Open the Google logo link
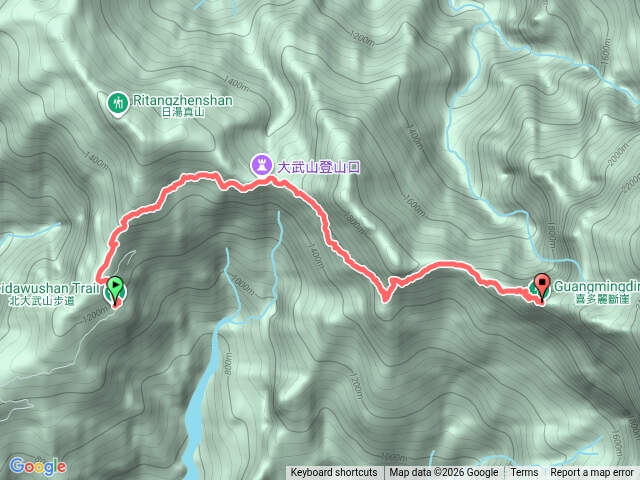Screen dimensions: 640x480 tap(38, 466)
